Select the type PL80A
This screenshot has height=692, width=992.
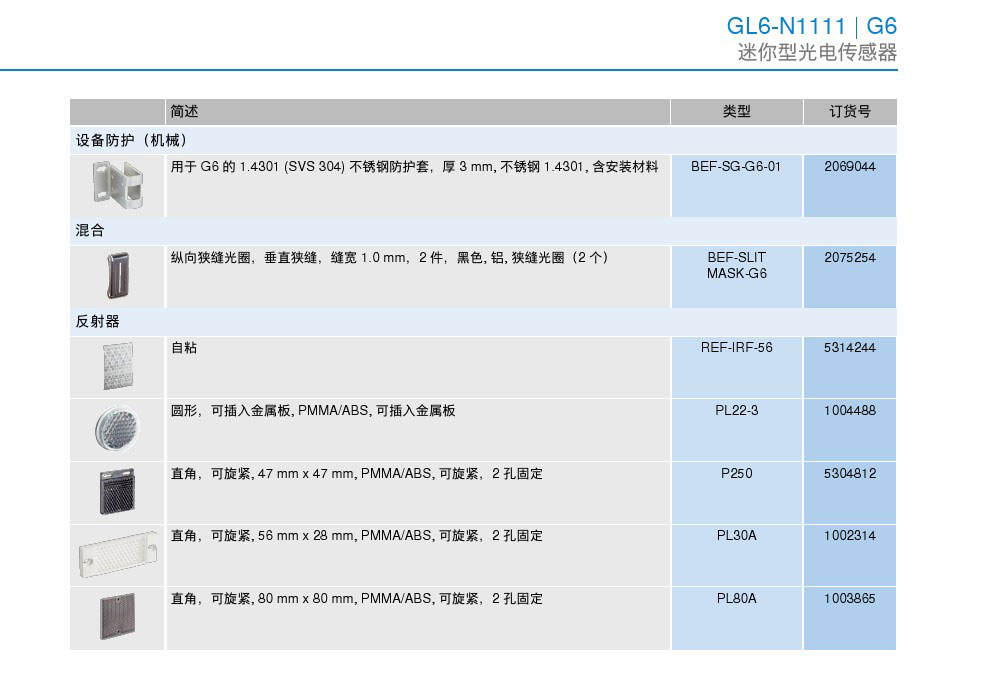pos(736,598)
